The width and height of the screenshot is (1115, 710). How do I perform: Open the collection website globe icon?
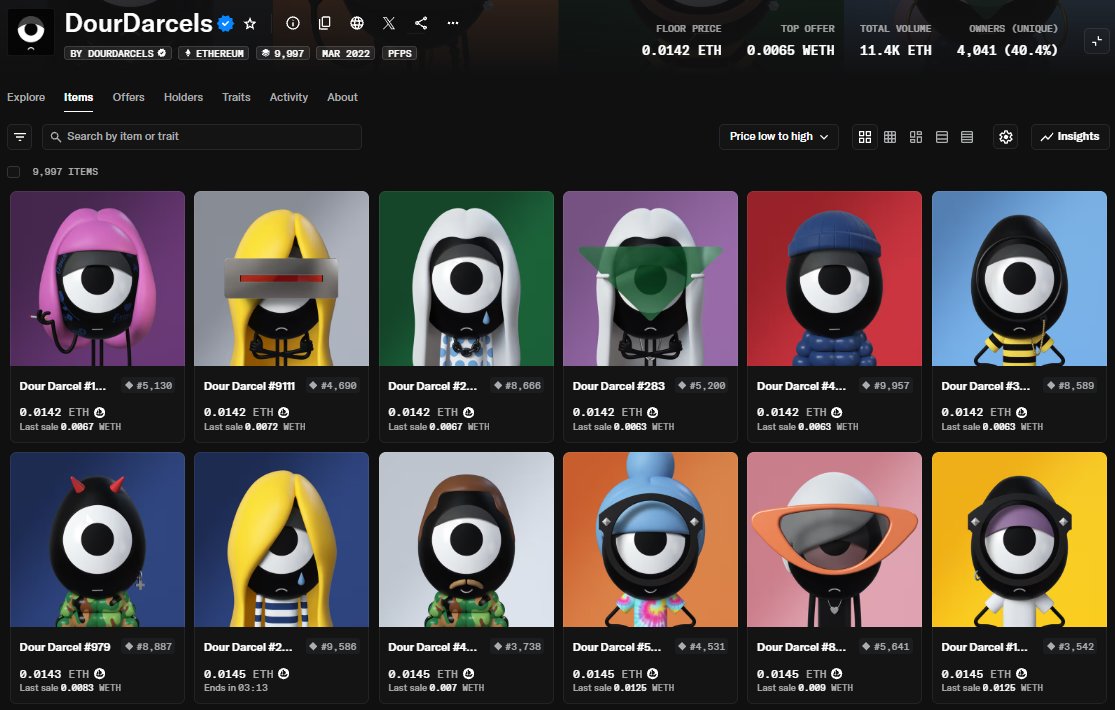coord(357,23)
